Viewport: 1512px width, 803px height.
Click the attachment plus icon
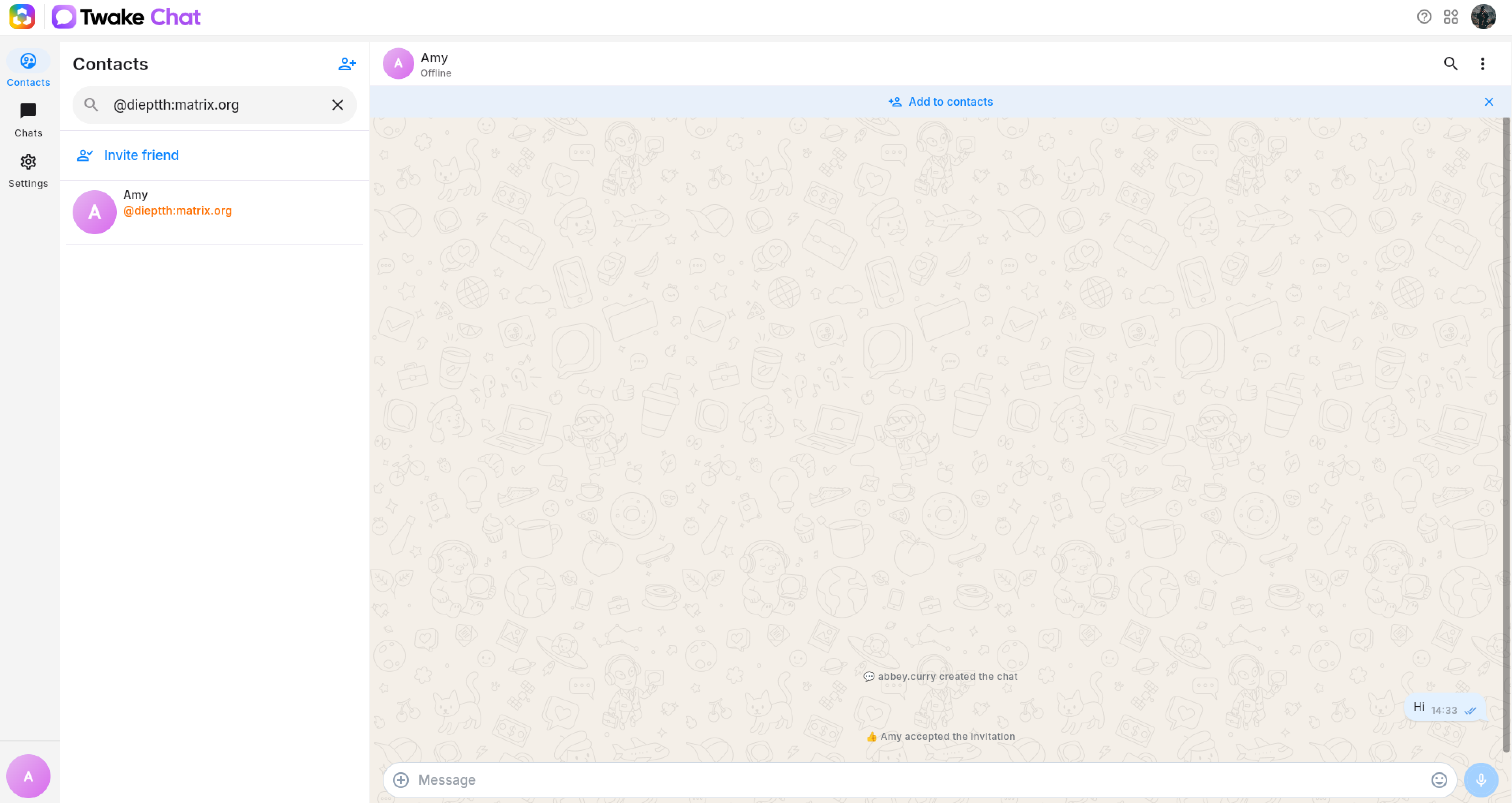click(x=401, y=780)
